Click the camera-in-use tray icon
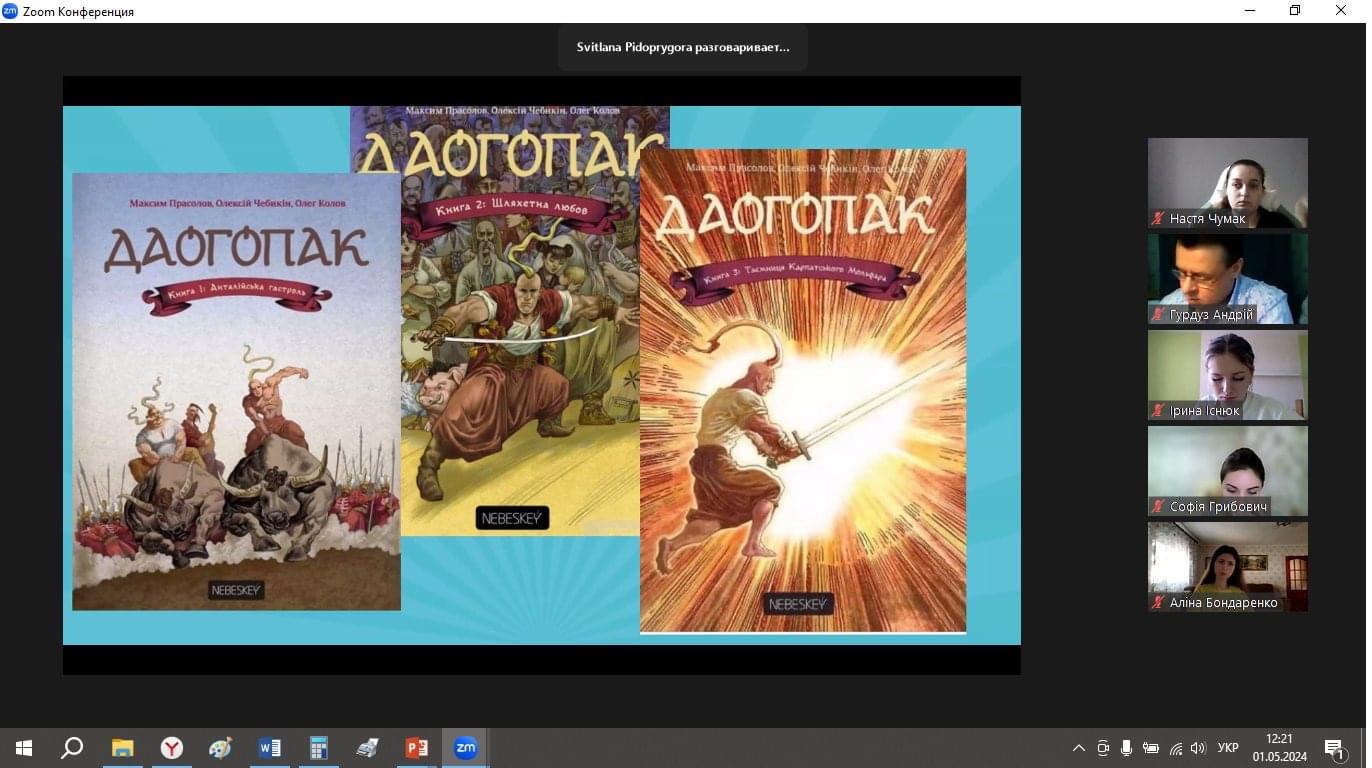This screenshot has height=768, width=1372. pos(1103,748)
